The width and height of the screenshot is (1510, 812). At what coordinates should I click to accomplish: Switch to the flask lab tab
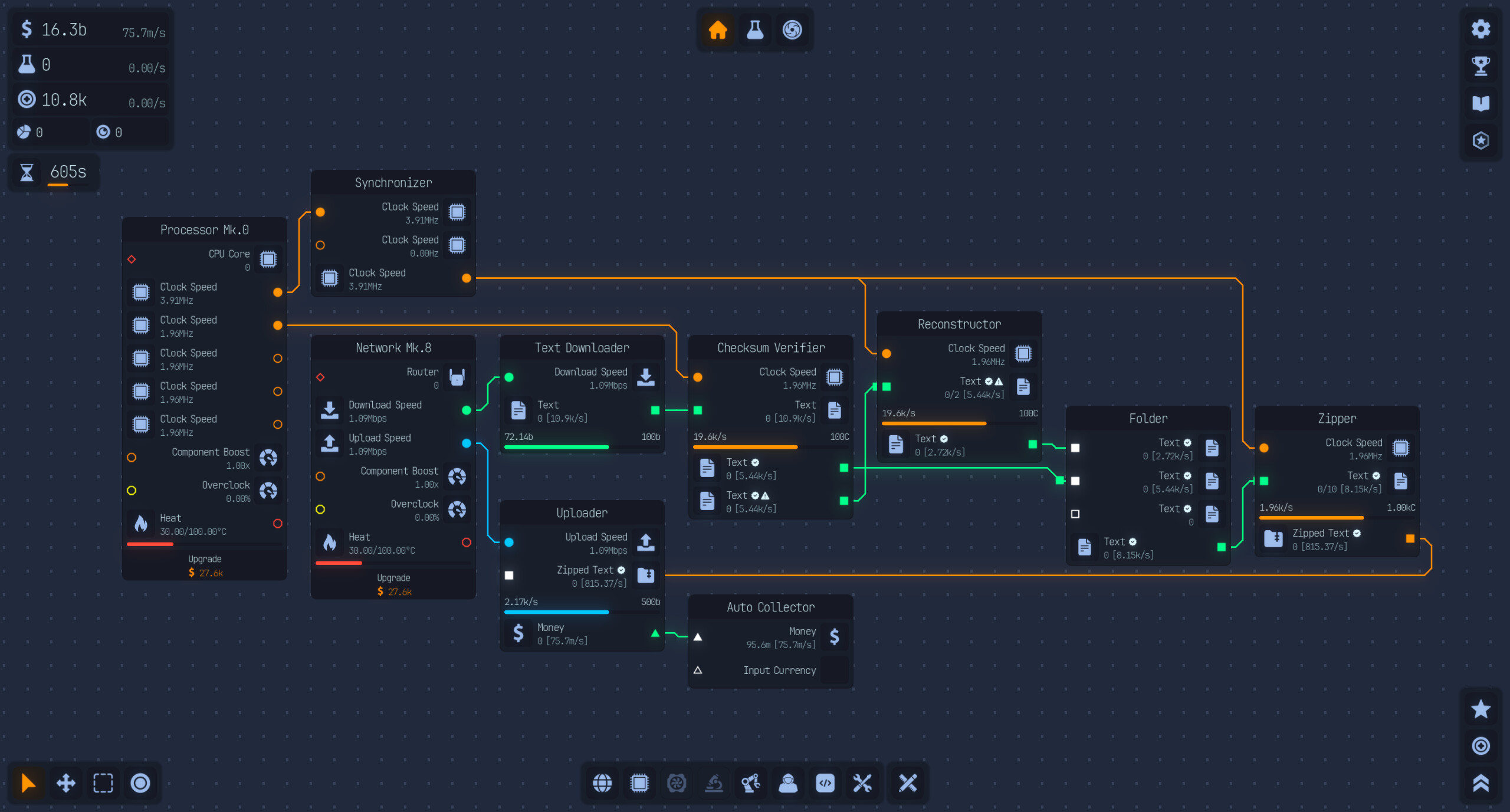[x=755, y=30]
